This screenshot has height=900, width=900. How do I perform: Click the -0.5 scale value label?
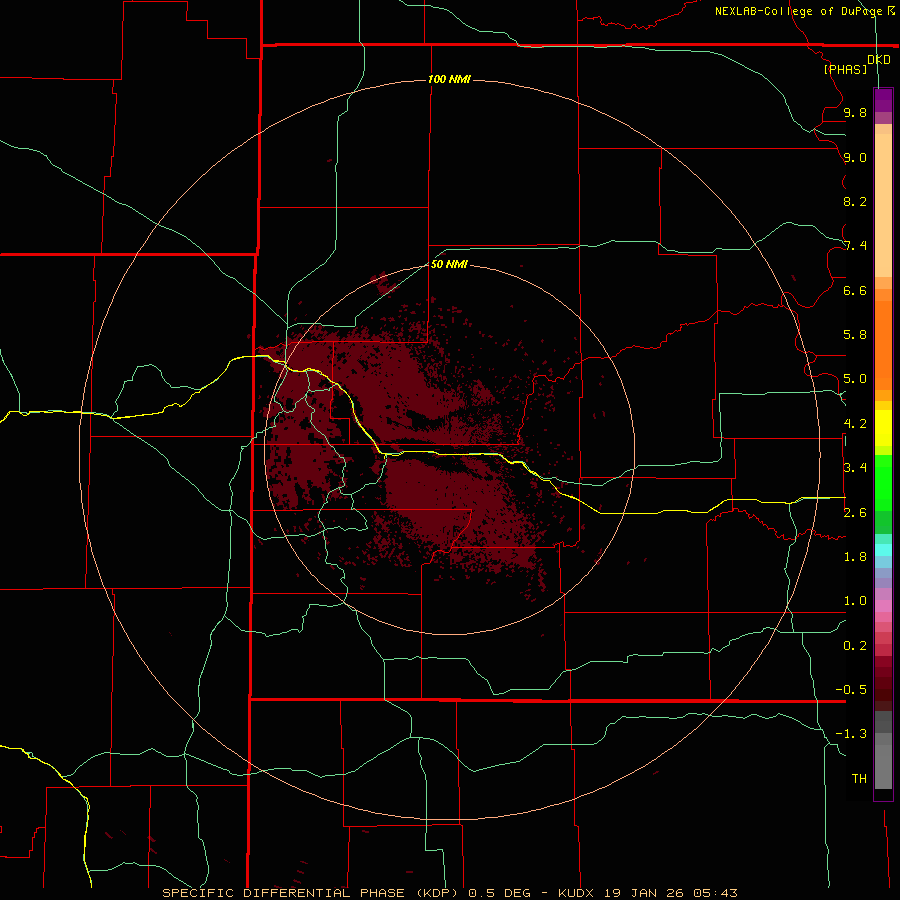click(851, 690)
